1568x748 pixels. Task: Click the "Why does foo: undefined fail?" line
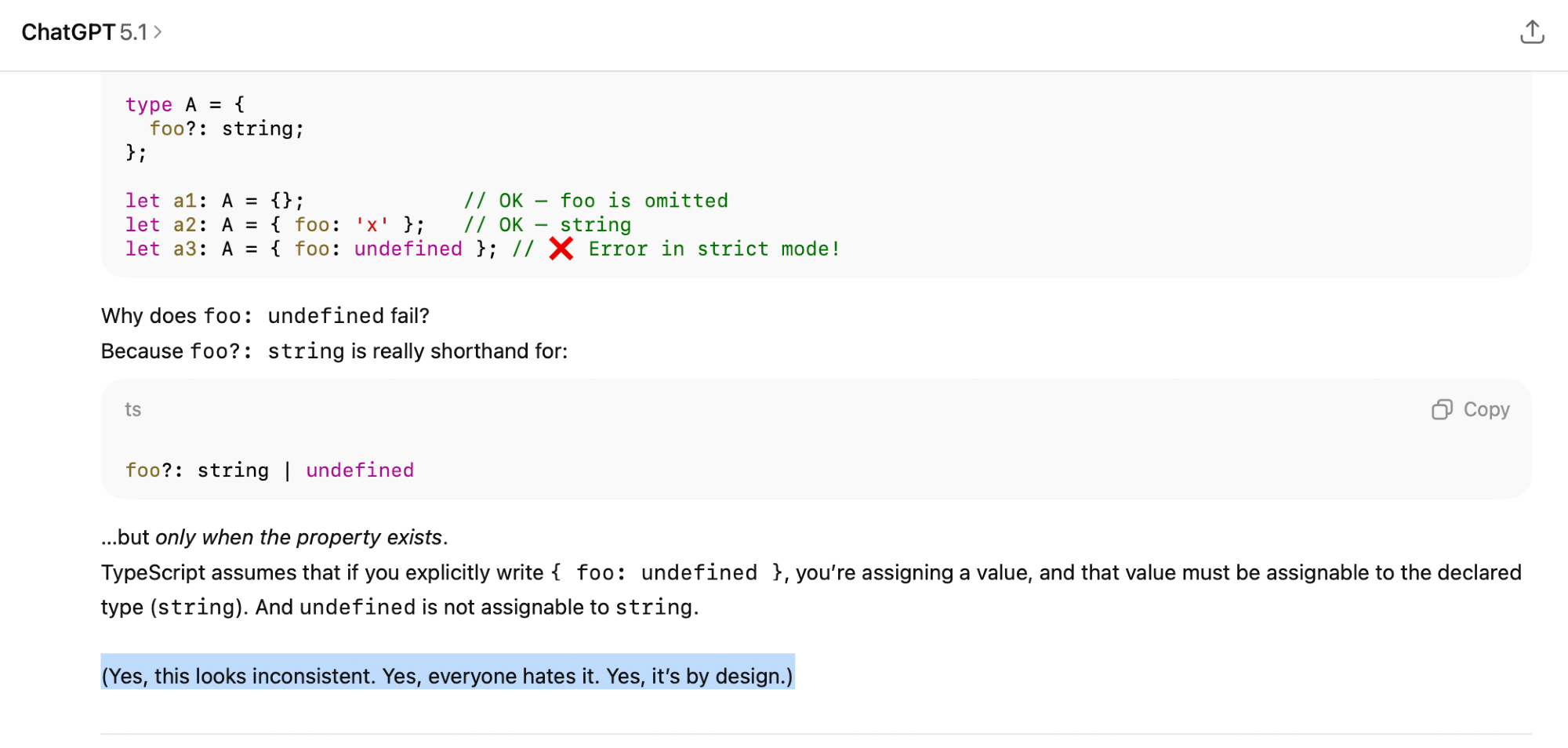click(265, 315)
